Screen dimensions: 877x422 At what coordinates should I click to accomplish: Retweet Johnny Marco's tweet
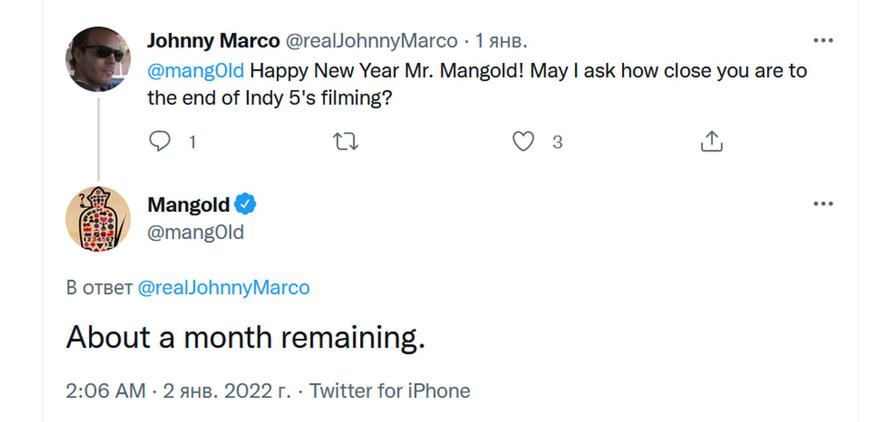click(x=343, y=142)
